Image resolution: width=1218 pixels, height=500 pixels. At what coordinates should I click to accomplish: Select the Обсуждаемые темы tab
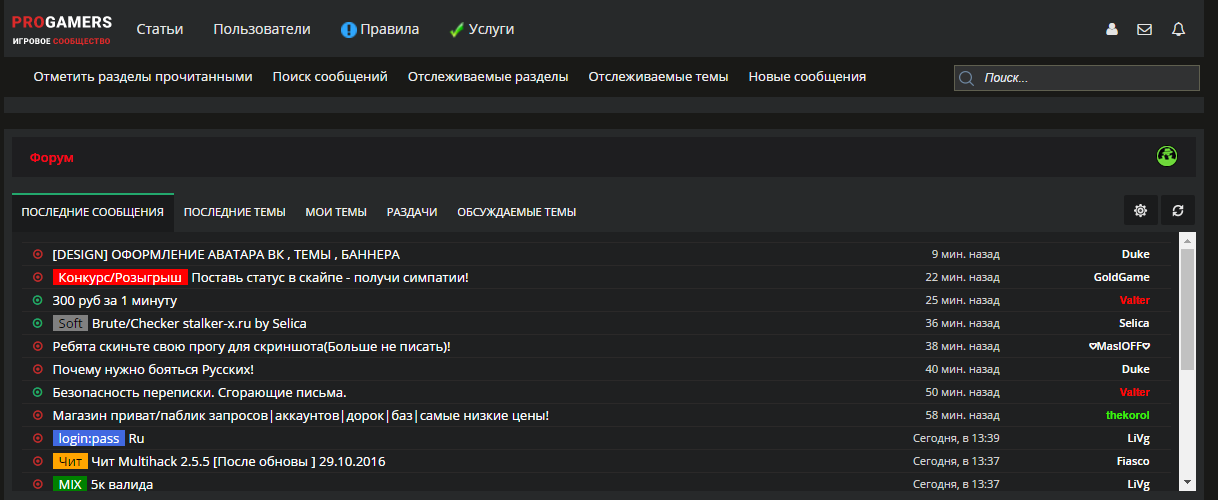517,212
